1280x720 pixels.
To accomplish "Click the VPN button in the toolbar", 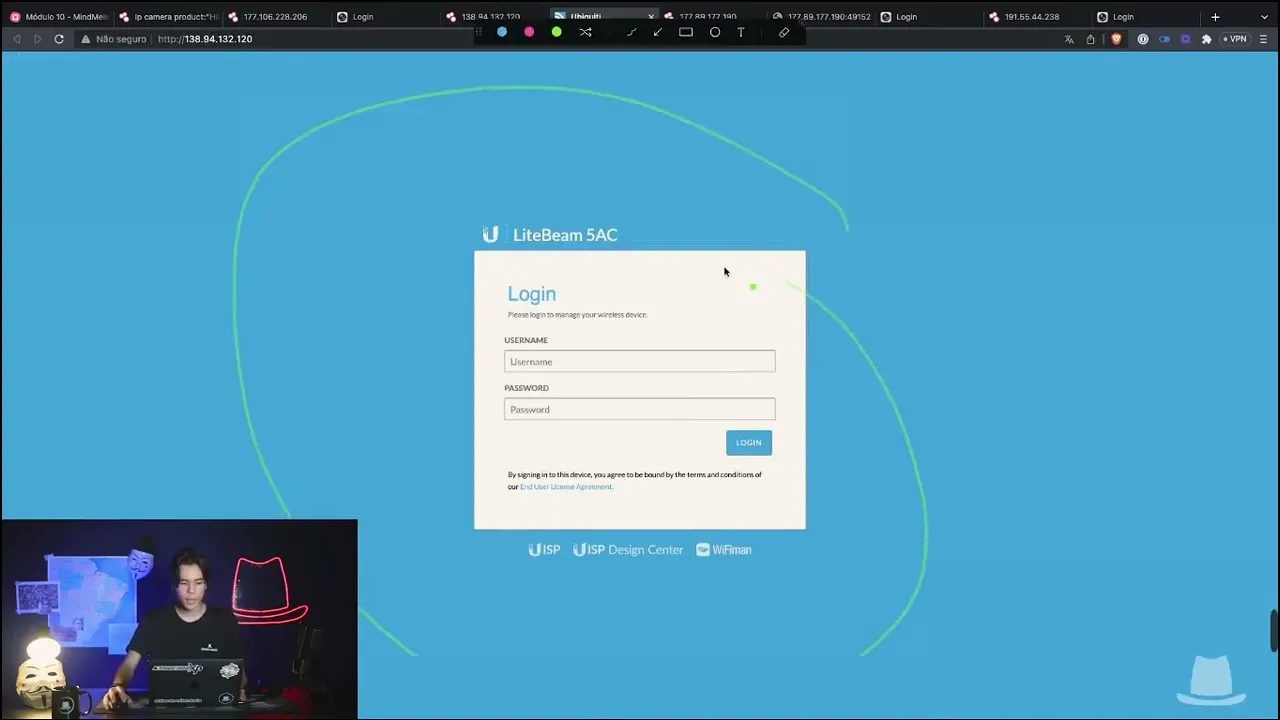I will 1235,39.
